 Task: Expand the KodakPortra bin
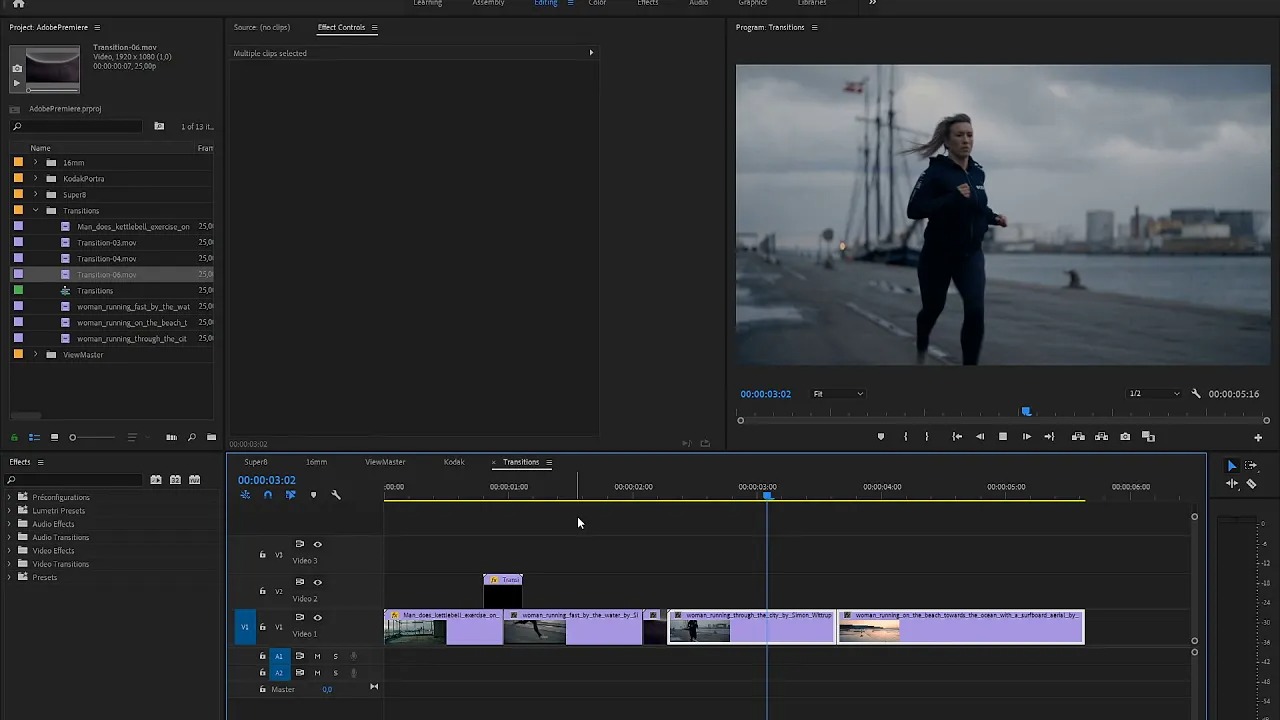click(x=35, y=179)
